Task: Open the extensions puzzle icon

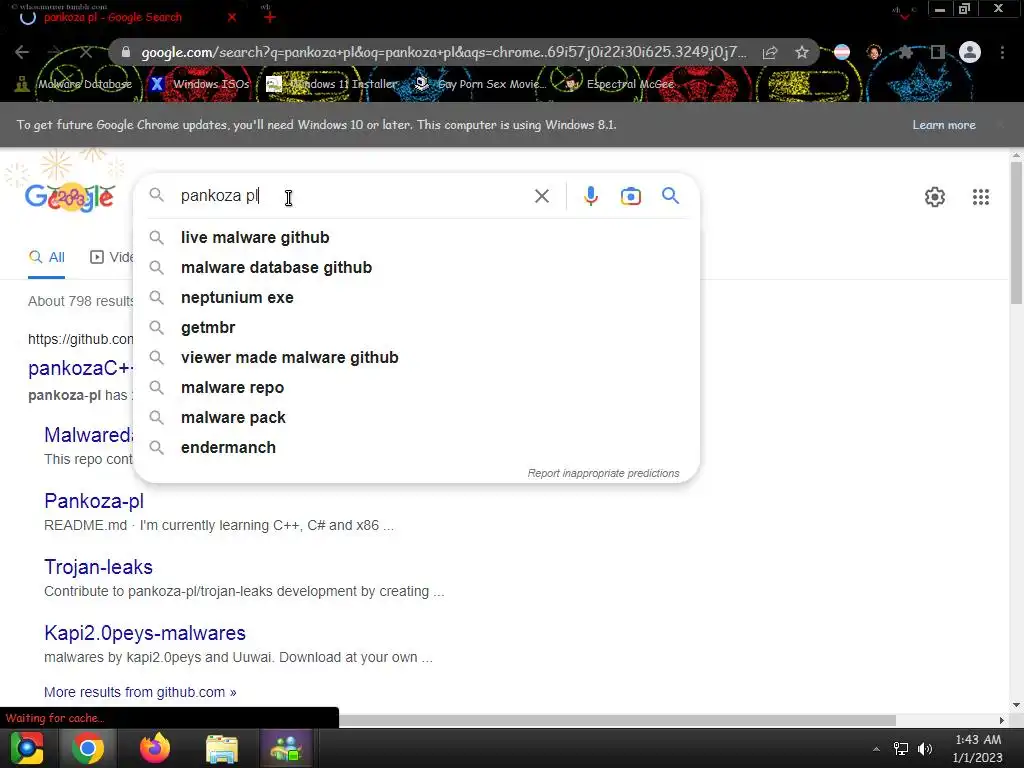Action: (905, 52)
